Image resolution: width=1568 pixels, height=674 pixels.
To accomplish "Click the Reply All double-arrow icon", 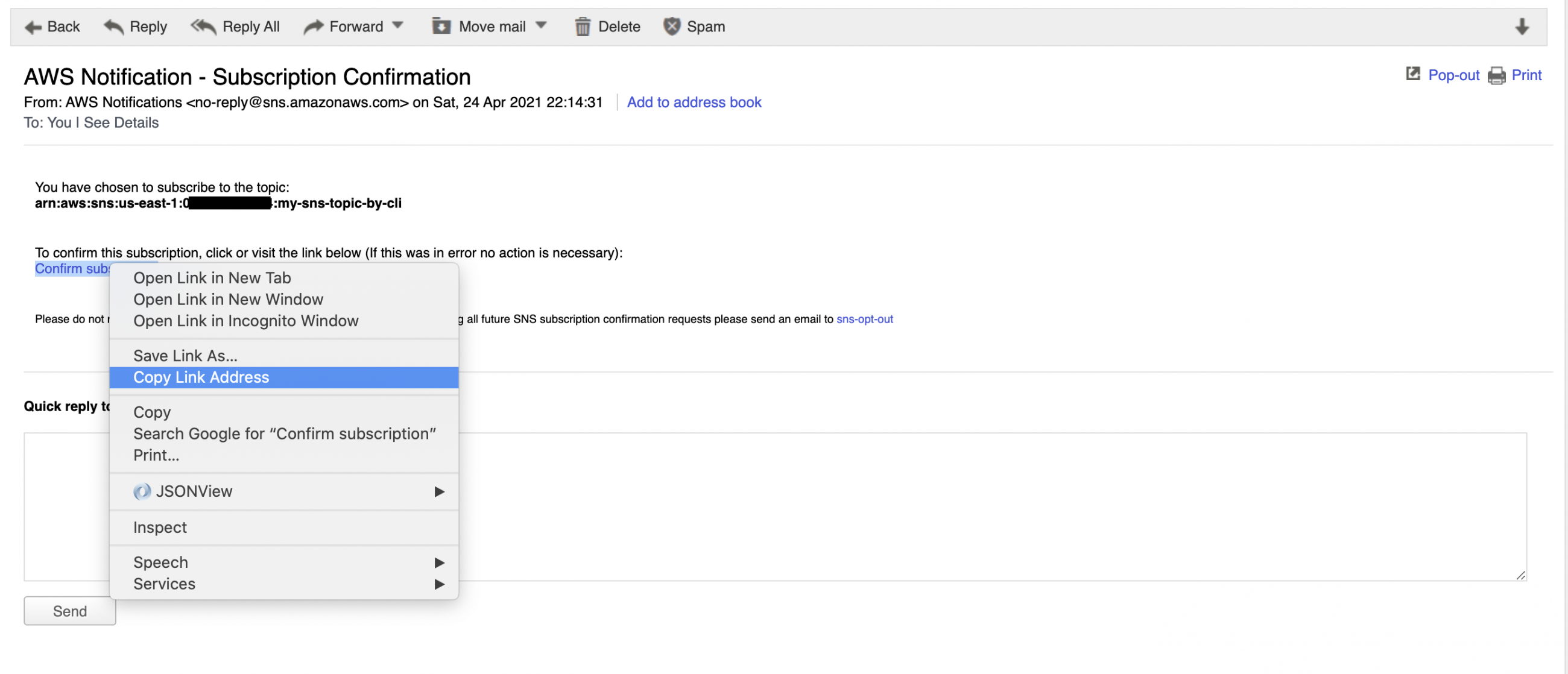I will (x=203, y=27).
